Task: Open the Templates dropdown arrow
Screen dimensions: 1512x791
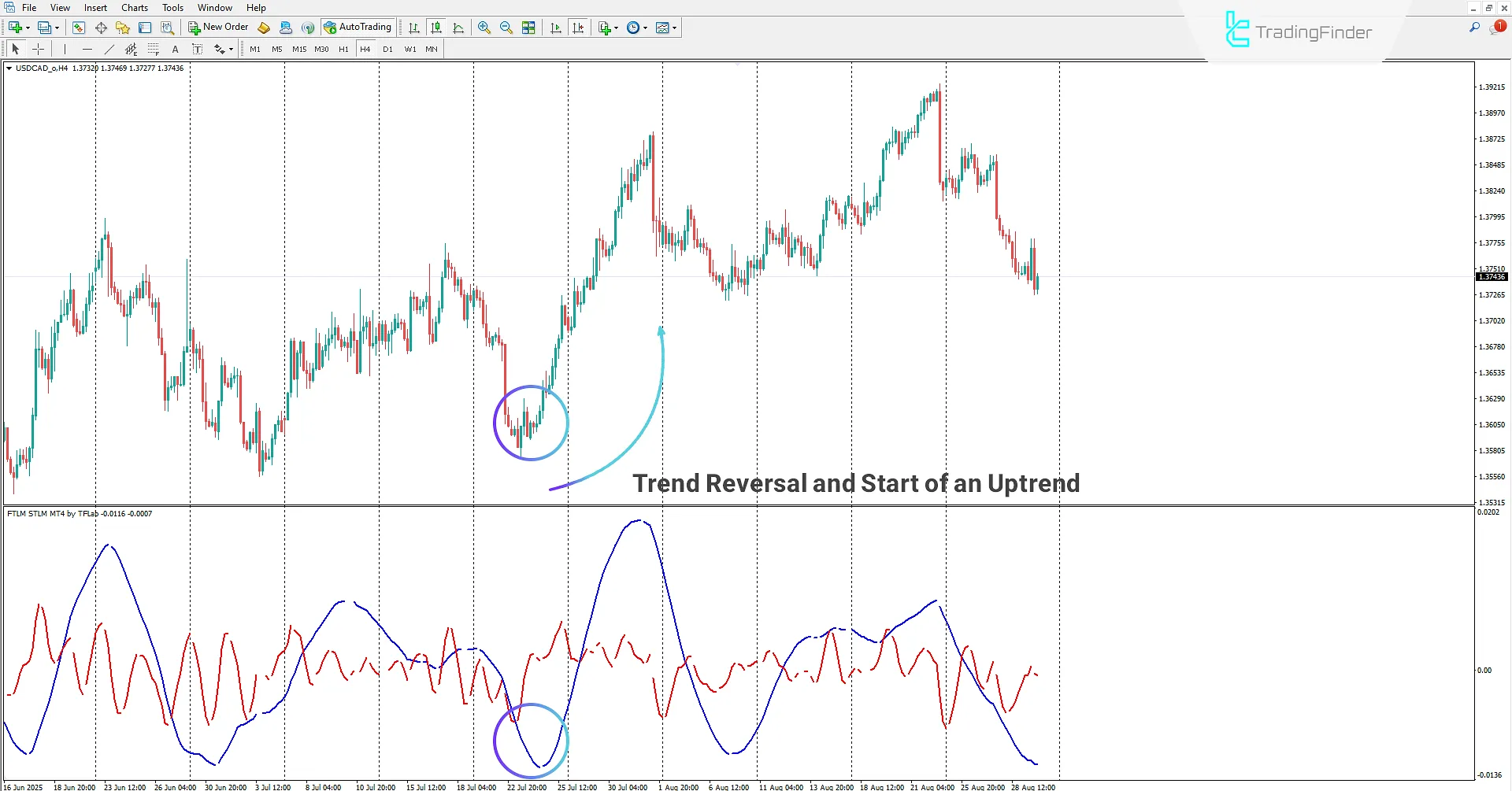Action: [x=674, y=28]
